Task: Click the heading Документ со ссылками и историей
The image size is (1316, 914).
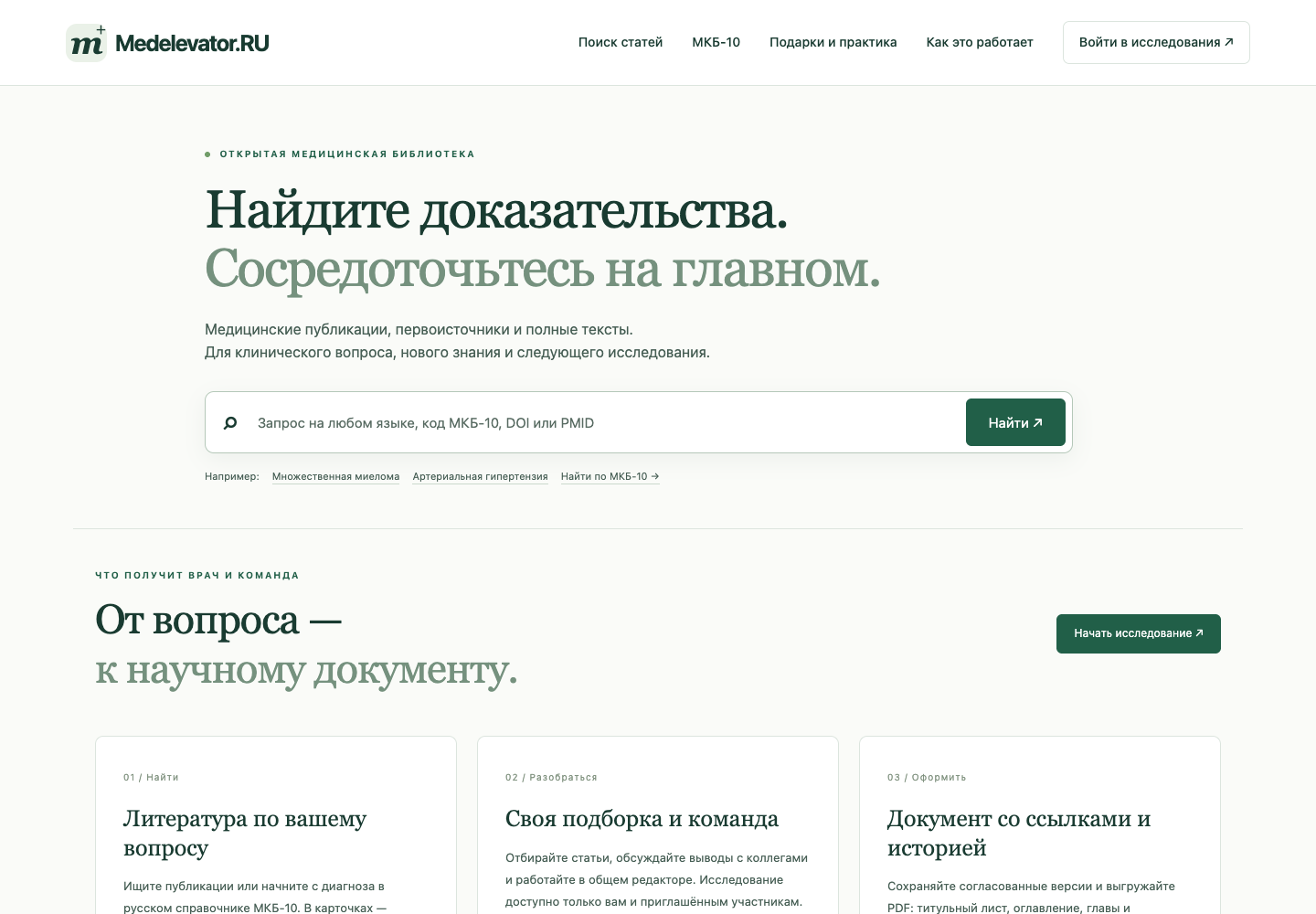Action: click(1019, 833)
